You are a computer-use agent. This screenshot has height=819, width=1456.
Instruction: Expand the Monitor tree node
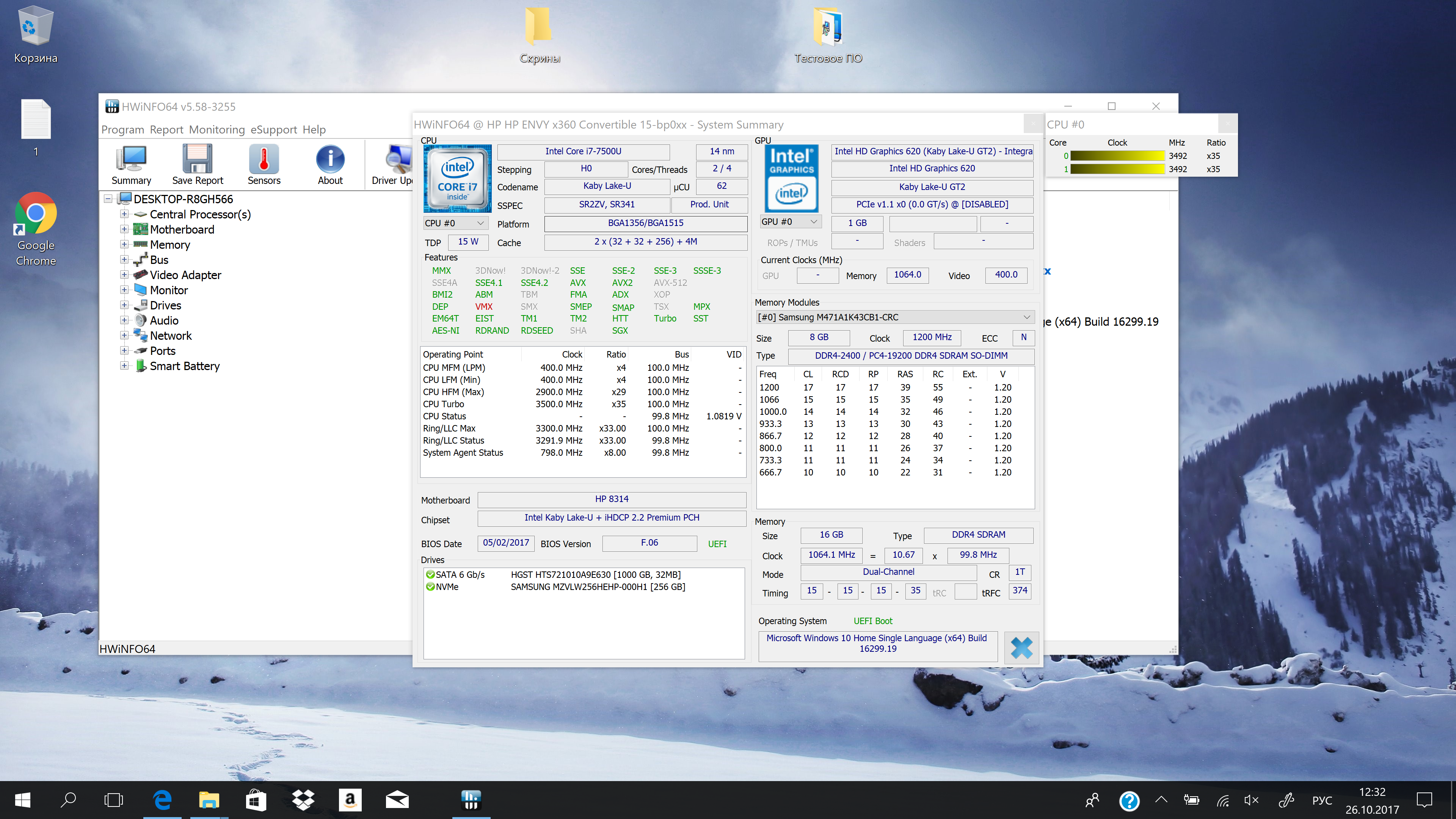click(x=124, y=290)
